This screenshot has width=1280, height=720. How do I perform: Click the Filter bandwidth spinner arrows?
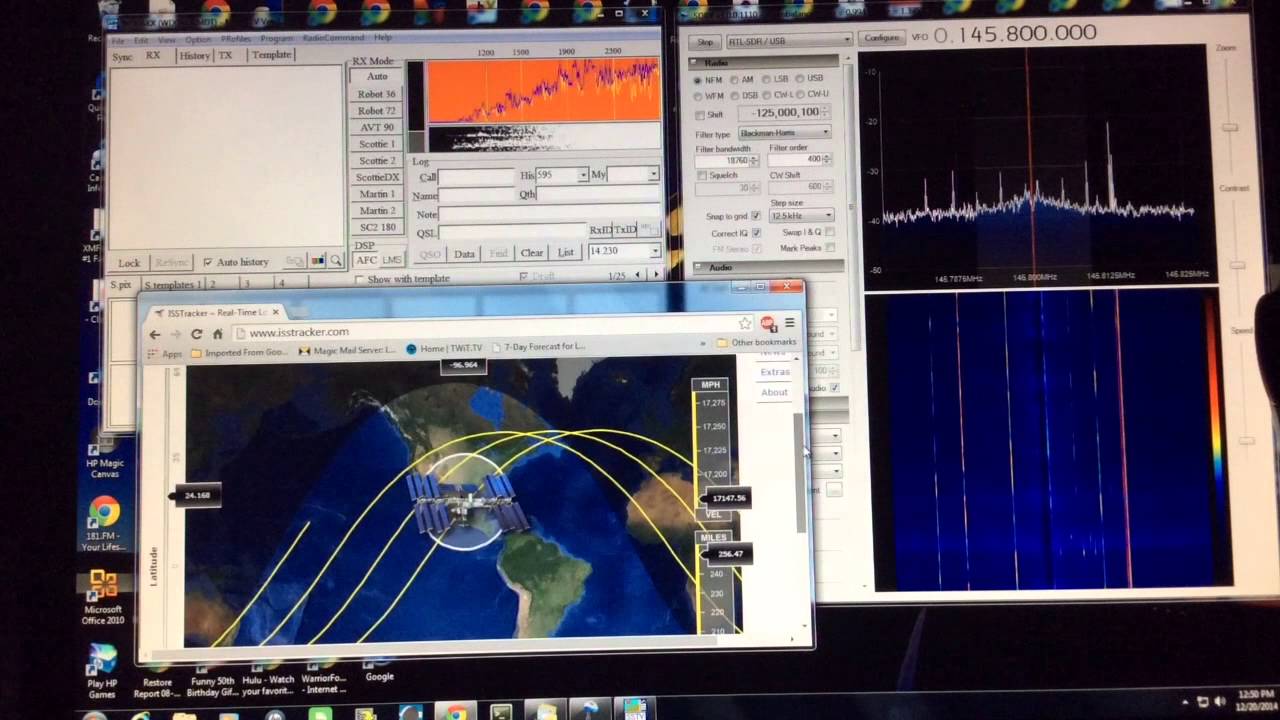pos(753,161)
